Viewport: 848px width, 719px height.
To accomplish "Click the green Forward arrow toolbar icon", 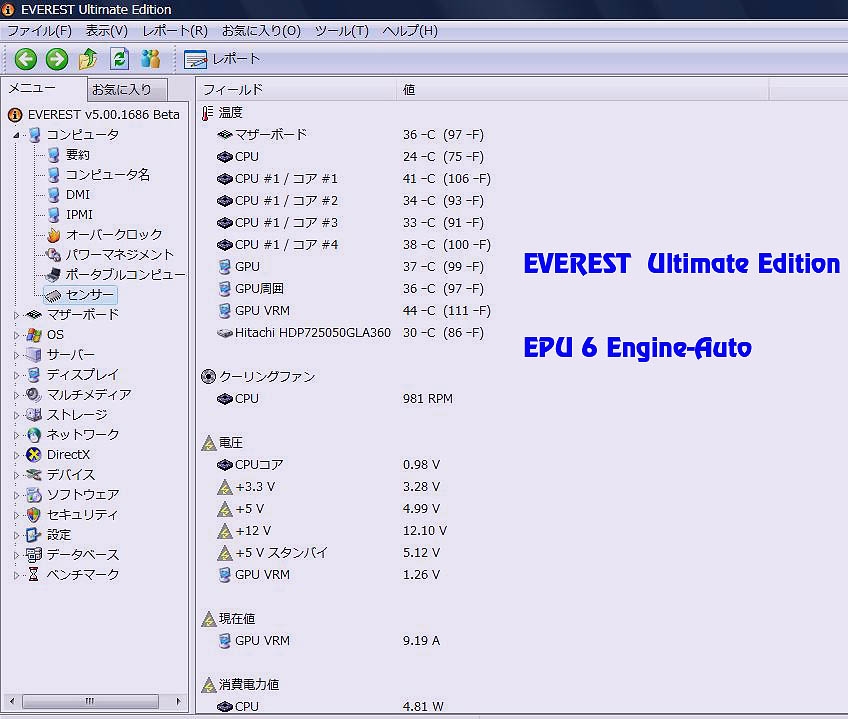I will 57,59.
